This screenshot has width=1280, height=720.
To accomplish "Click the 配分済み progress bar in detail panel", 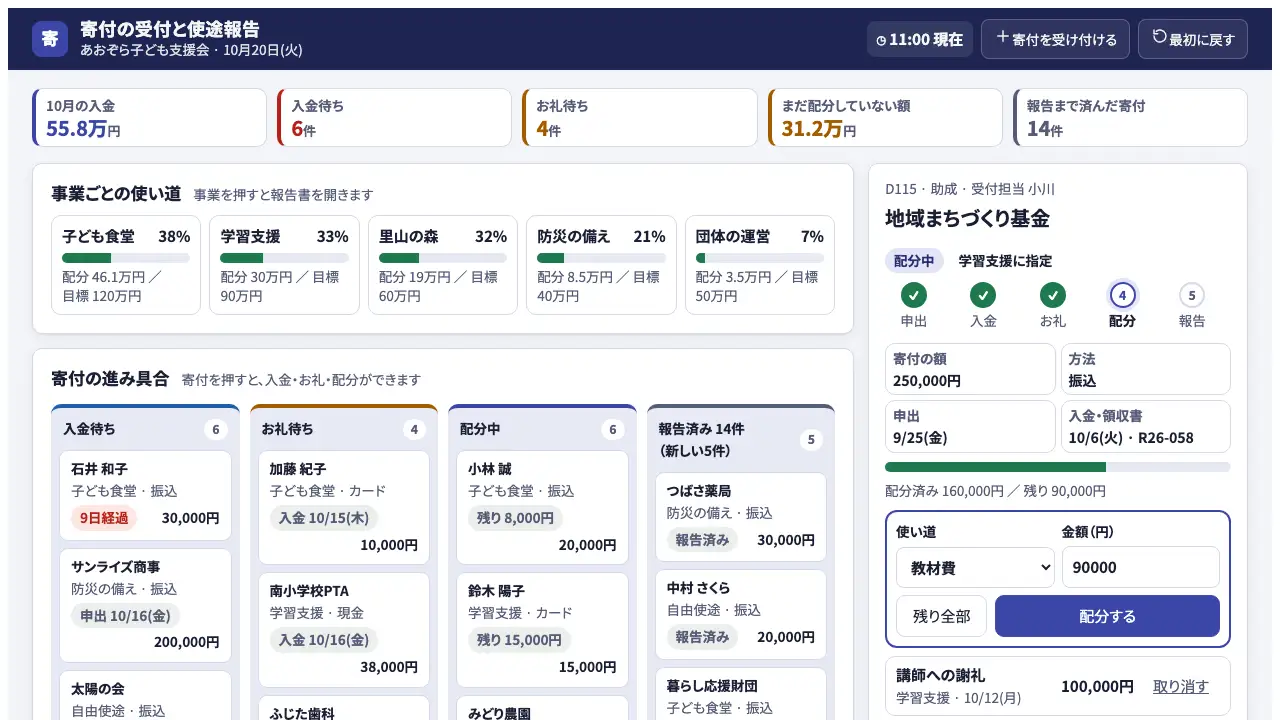I will click(1058, 467).
